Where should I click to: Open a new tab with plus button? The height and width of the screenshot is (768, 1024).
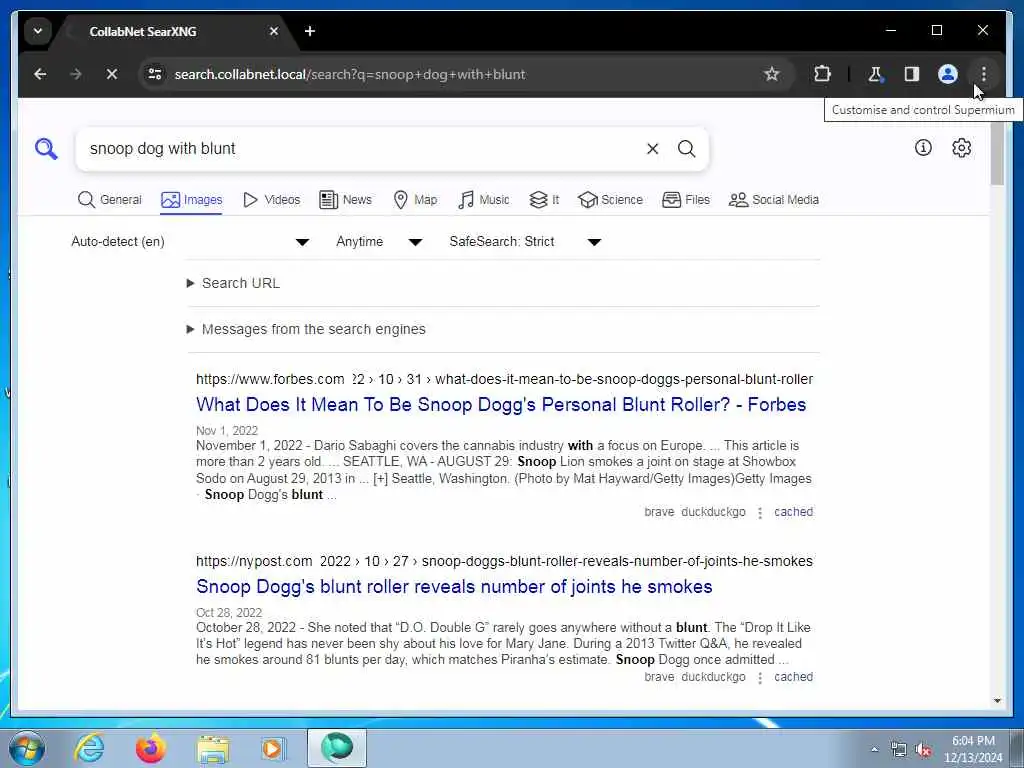click(310, 31)
